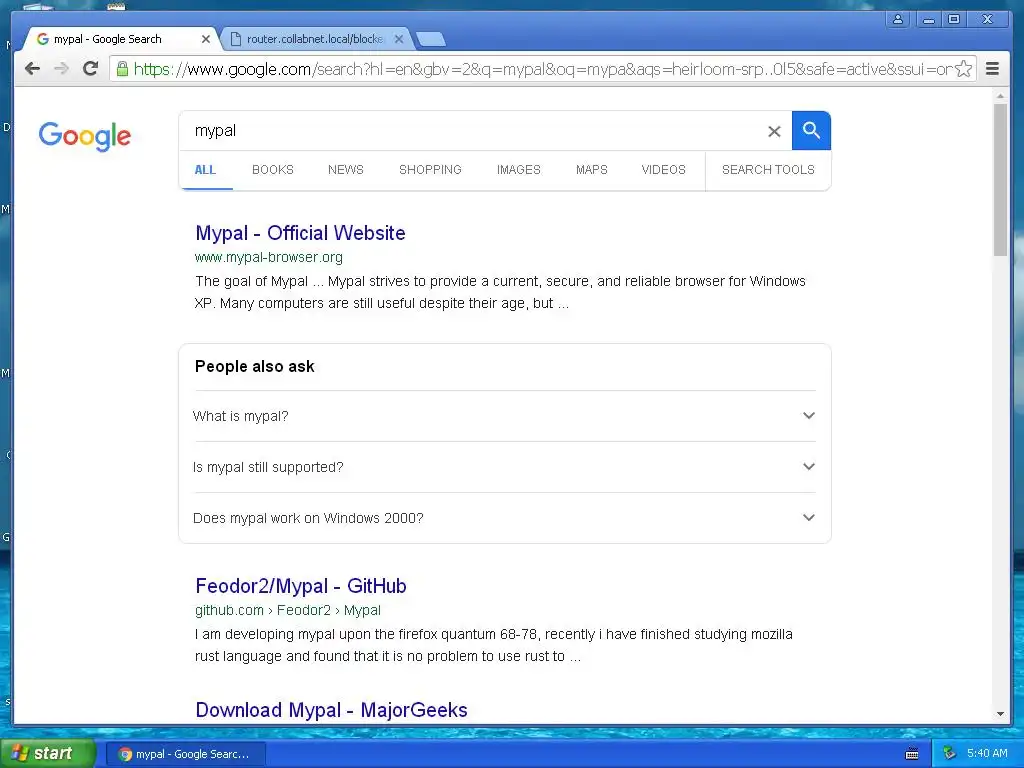
Task: Open Download Mypal - MajorGeeks result
Action: pos(332,710)
